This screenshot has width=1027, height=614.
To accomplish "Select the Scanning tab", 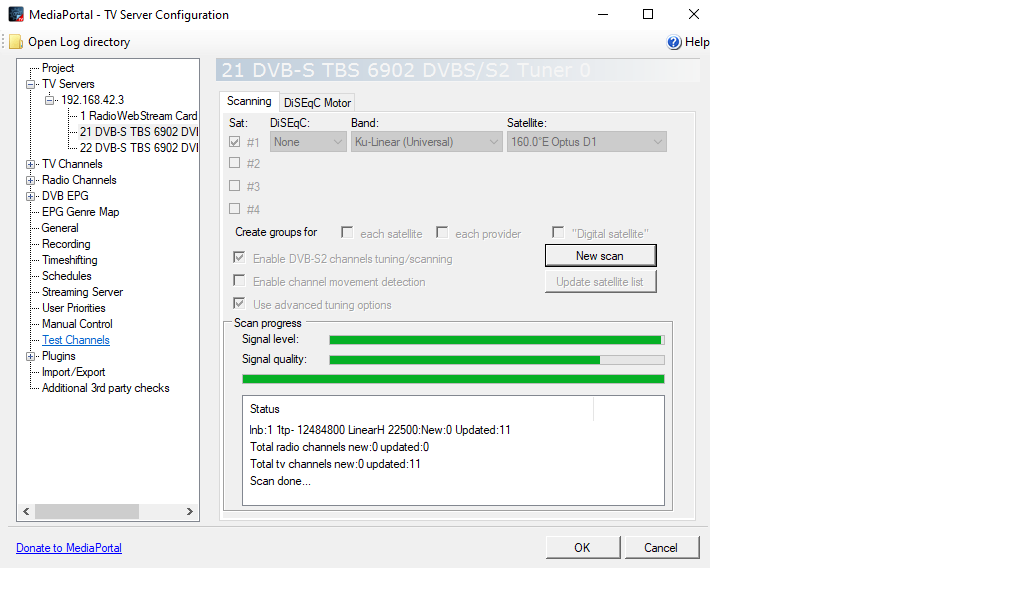I will point(249,102).
